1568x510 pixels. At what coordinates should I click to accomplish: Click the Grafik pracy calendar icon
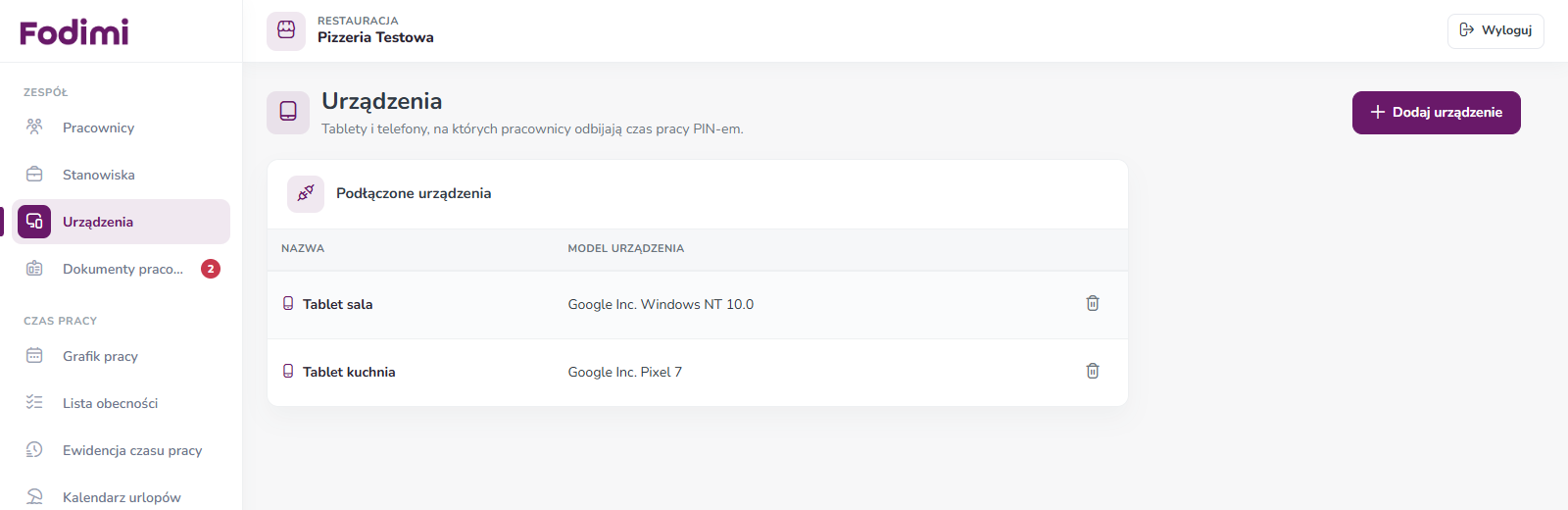[34, 356]
